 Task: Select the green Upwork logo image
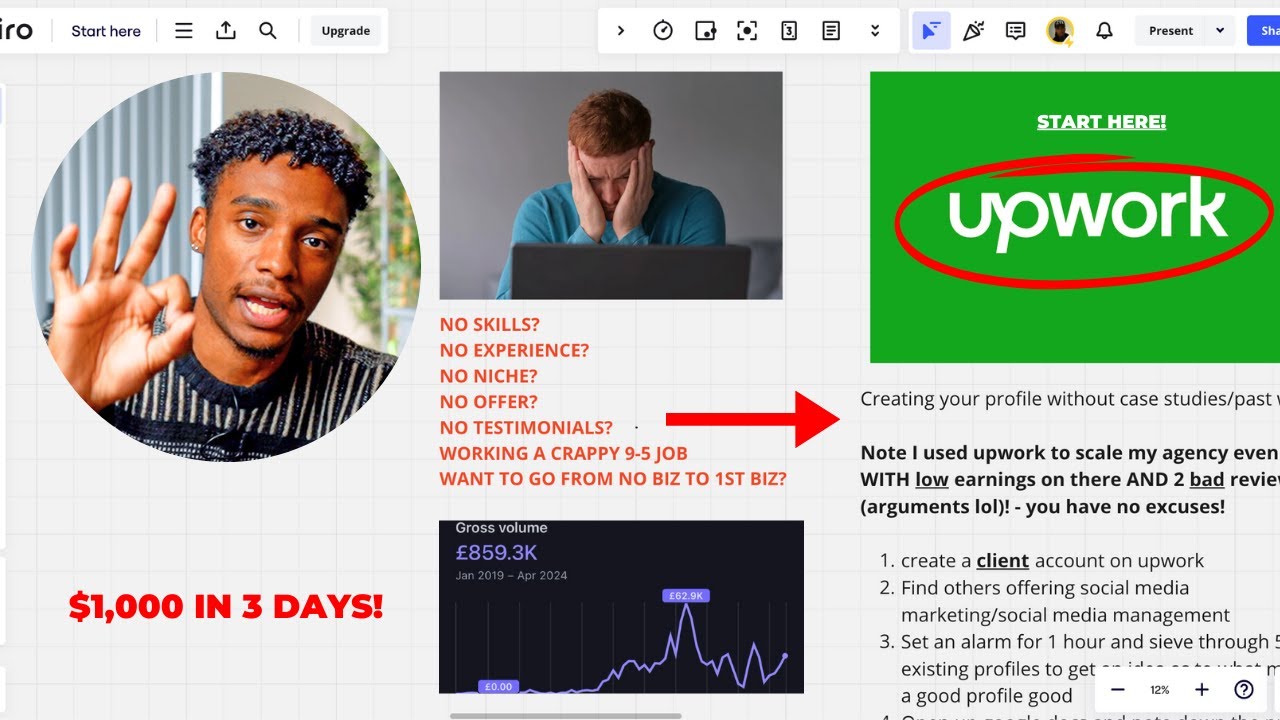coord(1075,217)
